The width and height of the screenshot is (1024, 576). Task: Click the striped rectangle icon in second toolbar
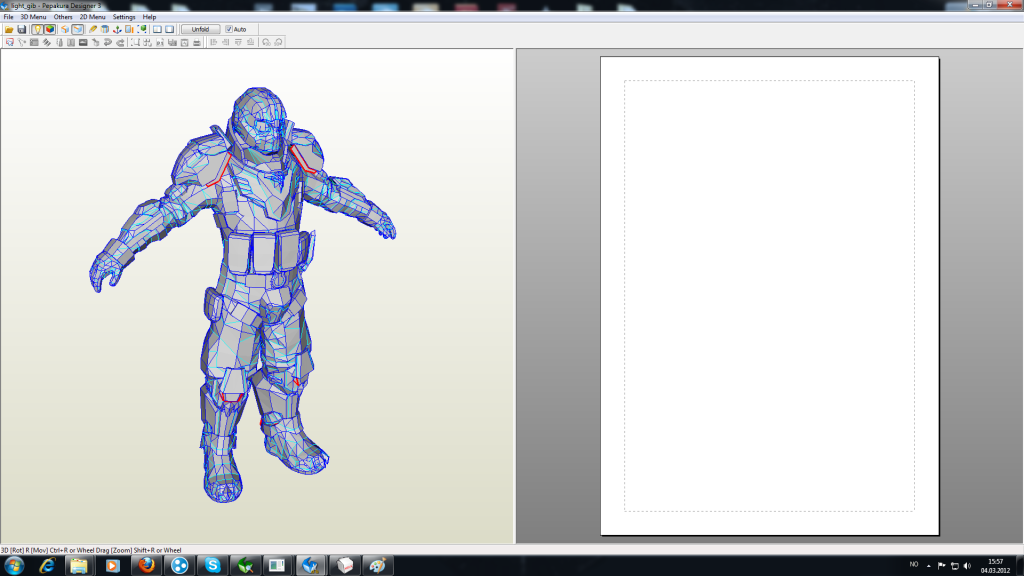pos(34,42)
